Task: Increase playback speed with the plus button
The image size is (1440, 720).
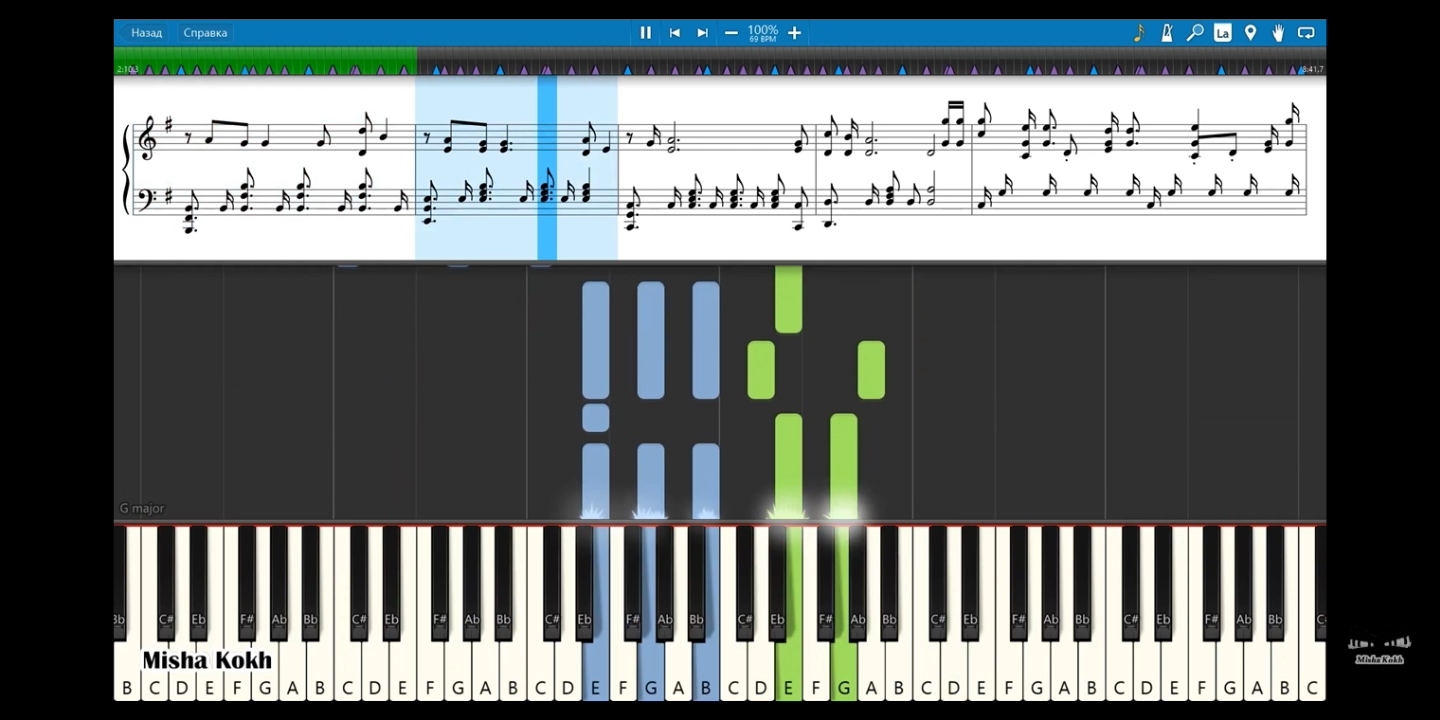Action: 794,33
